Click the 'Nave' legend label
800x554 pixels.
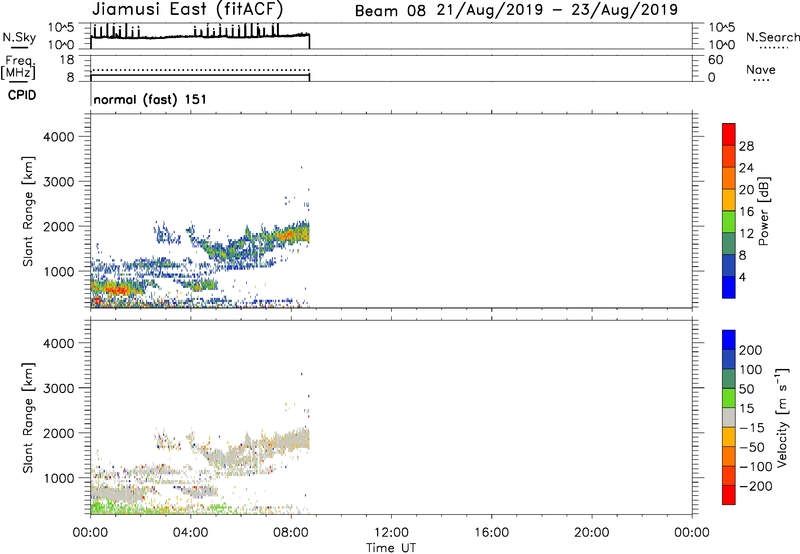(761, 70)
